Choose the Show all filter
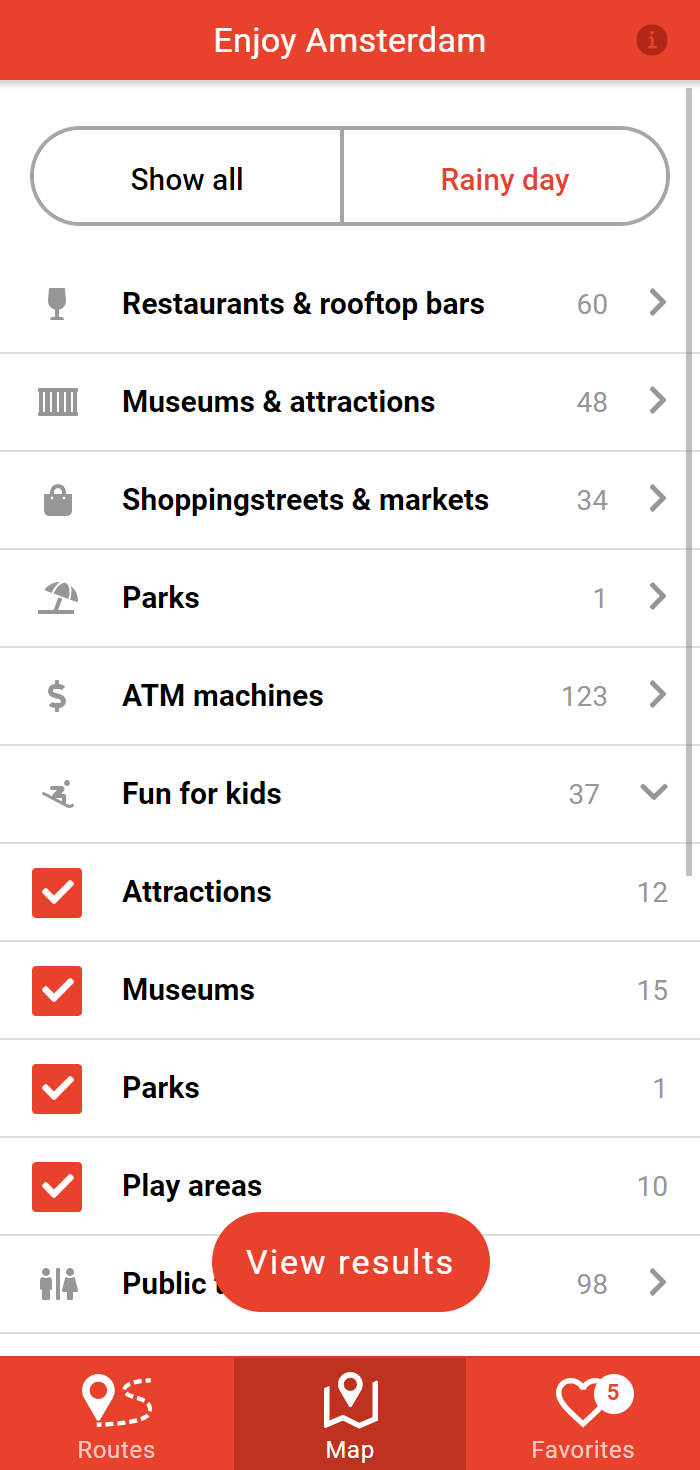 (x=187, y=180)
